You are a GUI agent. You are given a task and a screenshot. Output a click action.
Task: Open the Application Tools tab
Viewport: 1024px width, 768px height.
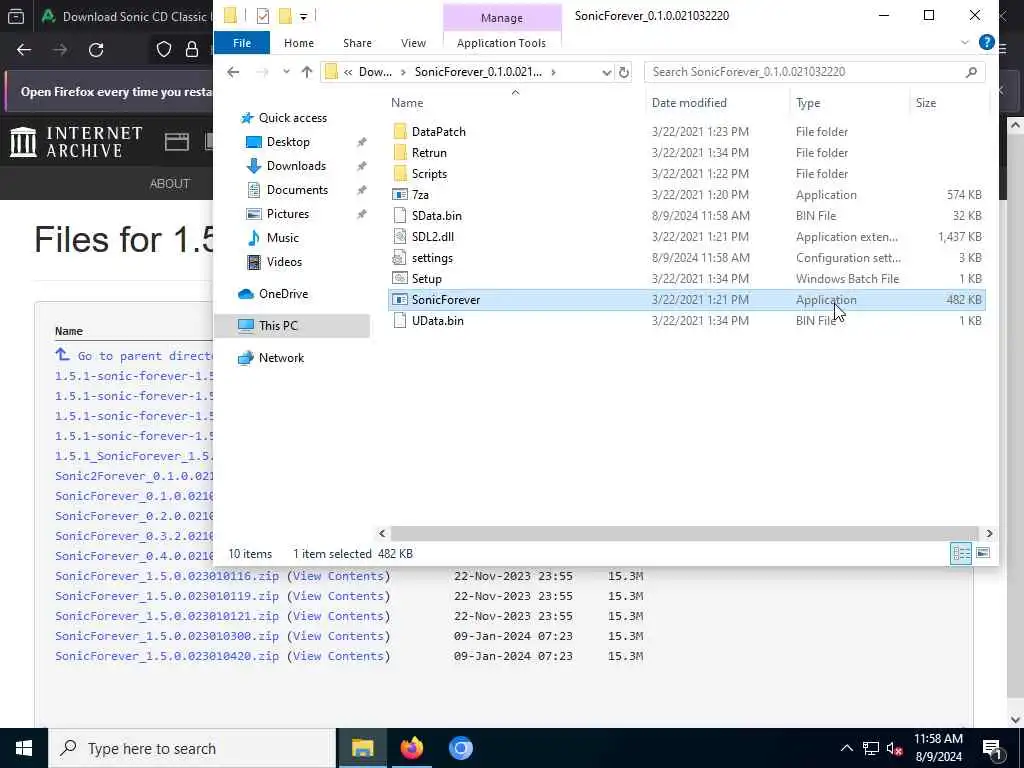[501, 42]
